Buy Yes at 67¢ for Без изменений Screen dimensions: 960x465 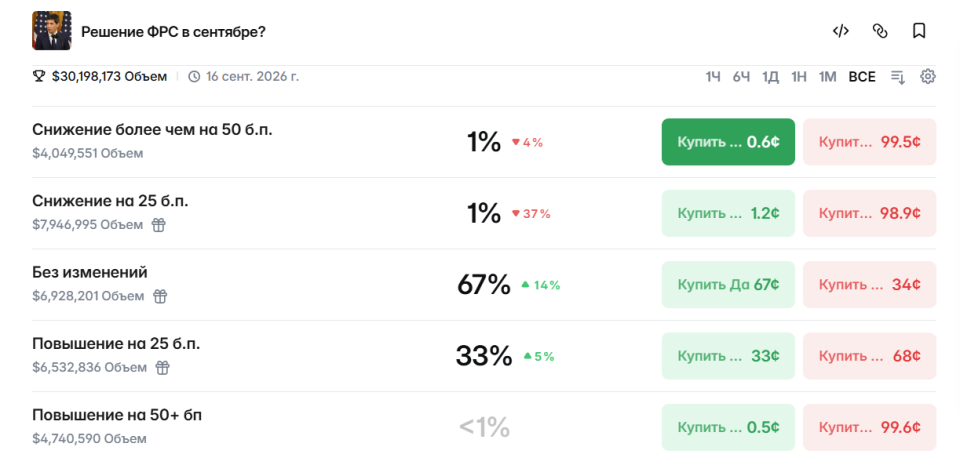tap(728, 285)
